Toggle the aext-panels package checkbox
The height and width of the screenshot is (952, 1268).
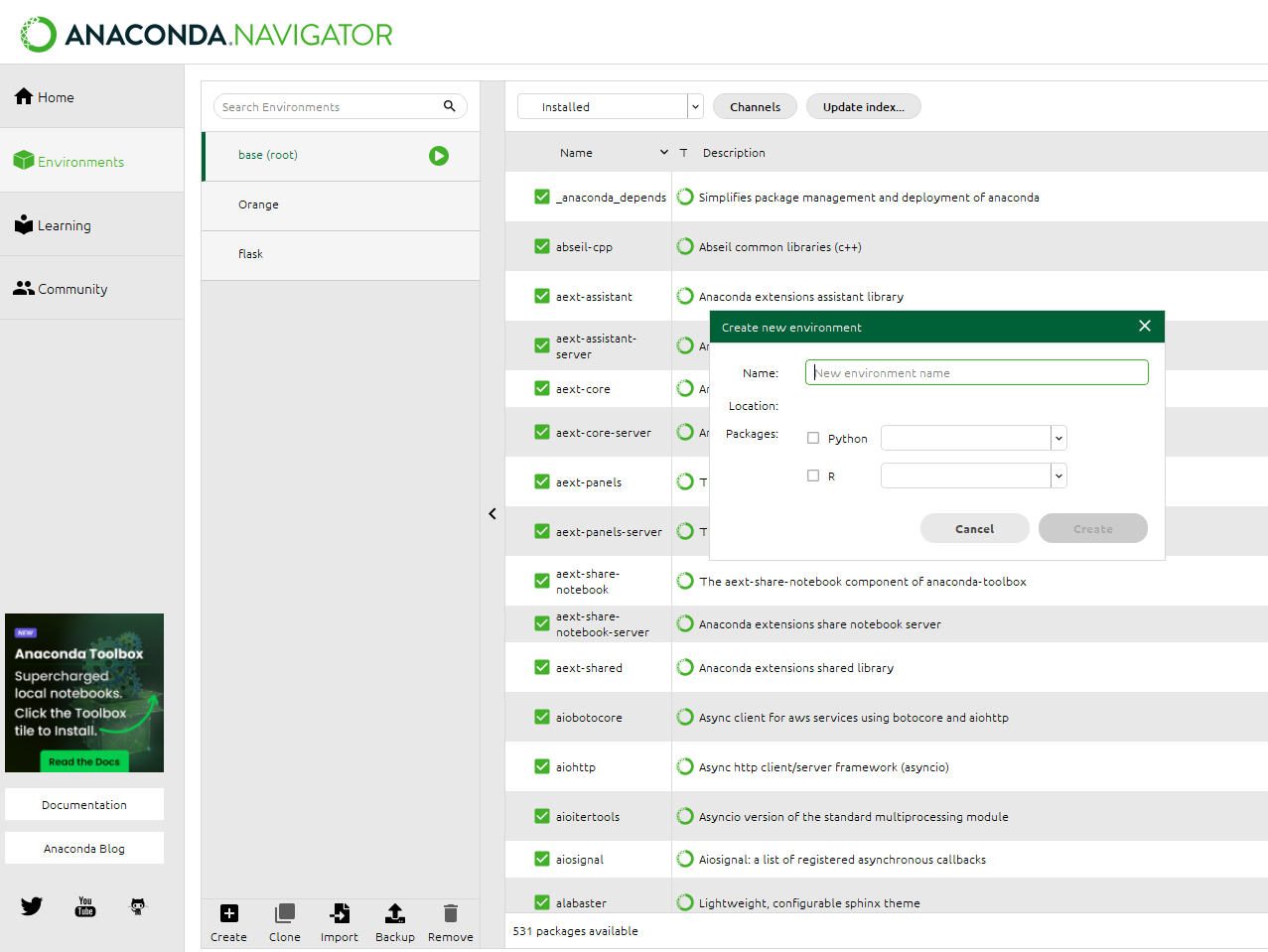pos(542,481)
